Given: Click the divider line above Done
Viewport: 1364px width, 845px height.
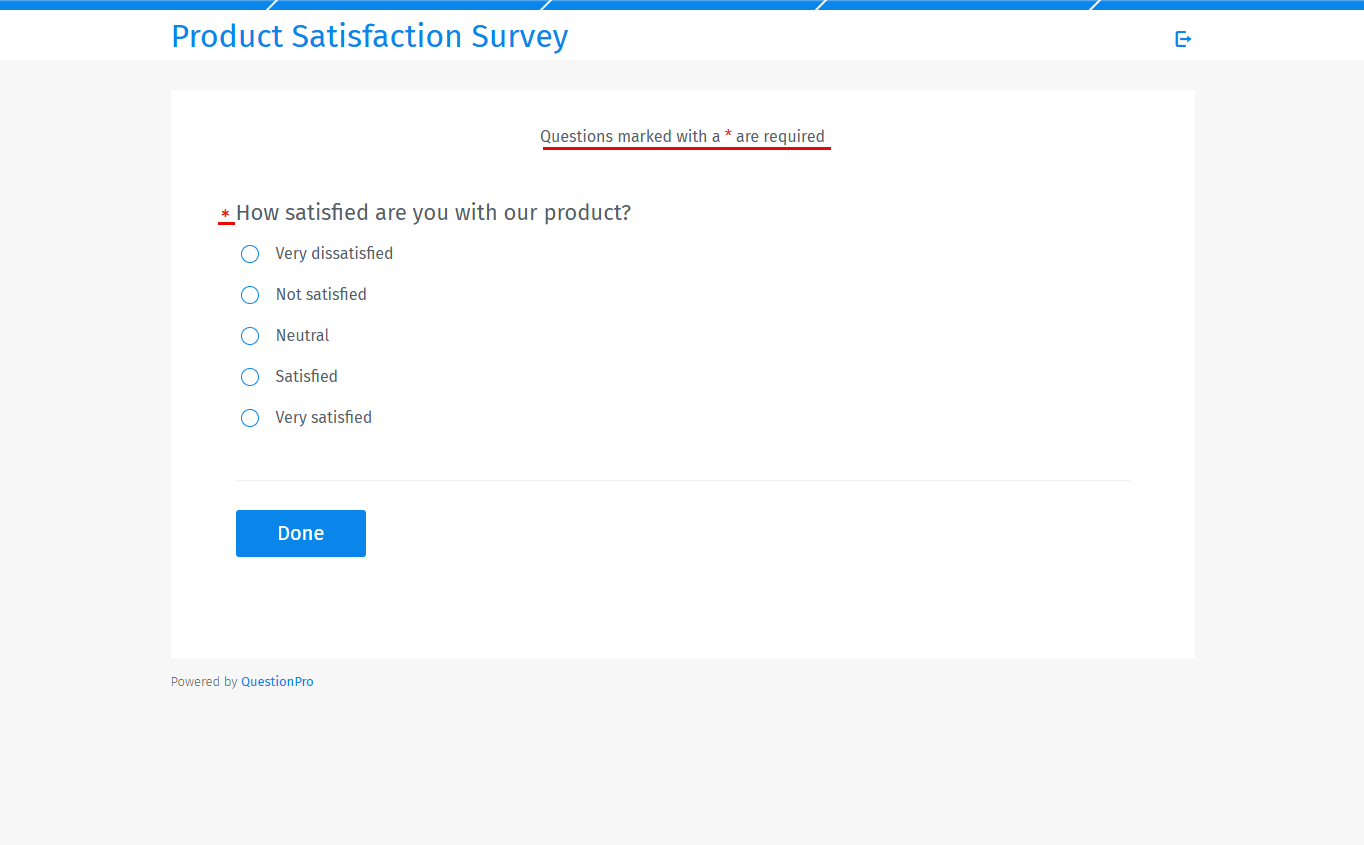Looking at the screenshot, I should pos(682,479).
